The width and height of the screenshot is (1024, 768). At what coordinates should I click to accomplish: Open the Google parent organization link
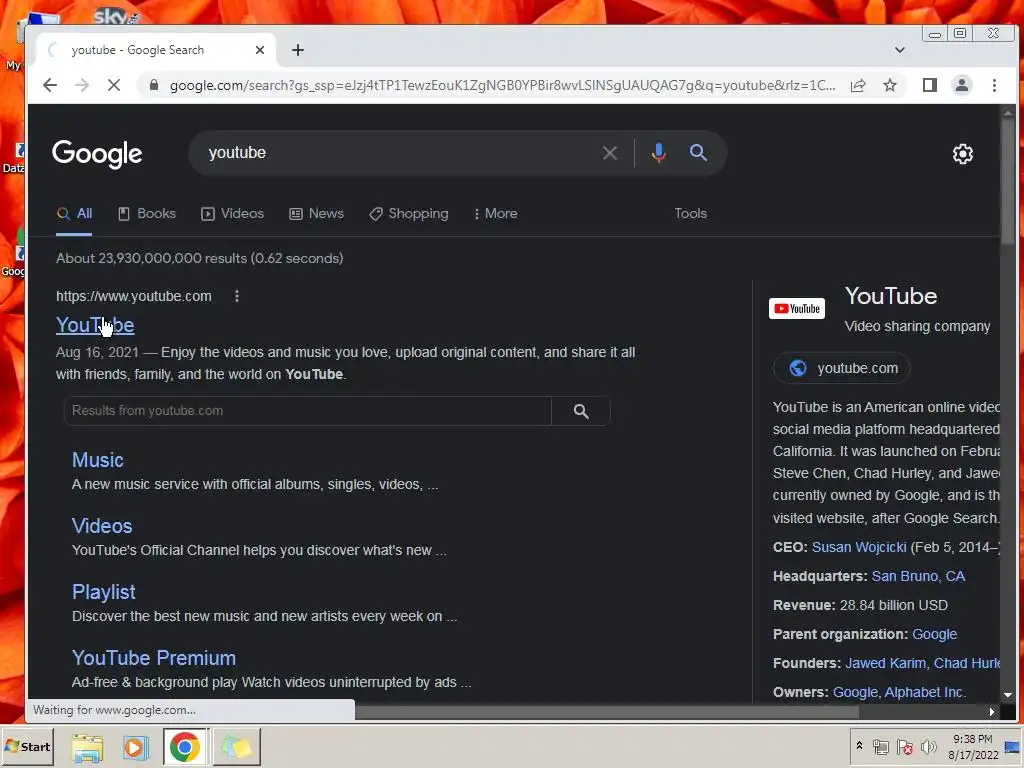(x=934, y=634)
